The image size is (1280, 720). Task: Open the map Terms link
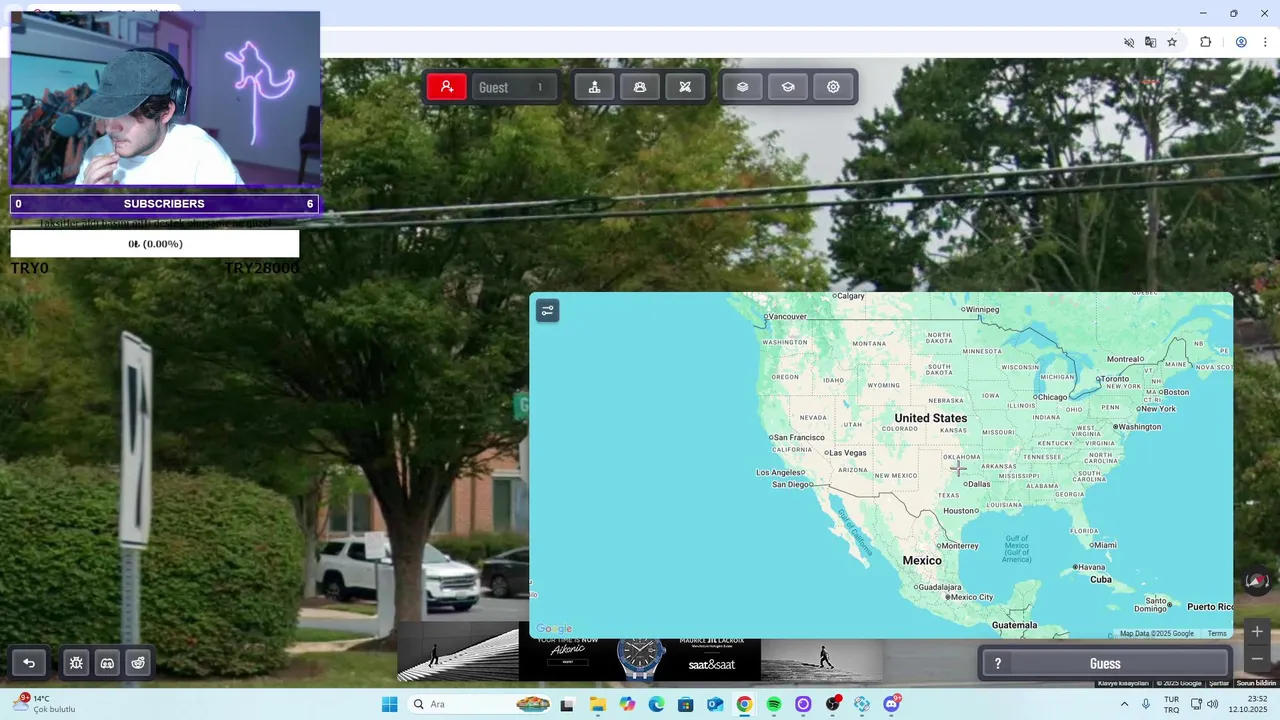(1216, 633)
